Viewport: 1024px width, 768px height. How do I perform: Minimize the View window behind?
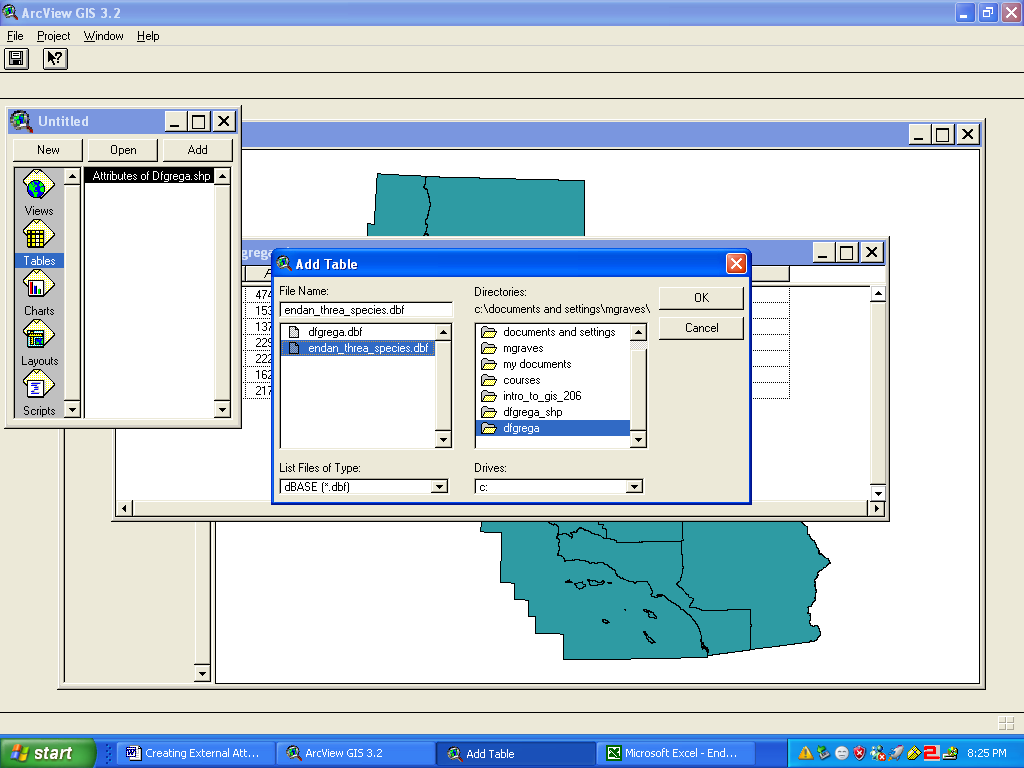918,135
